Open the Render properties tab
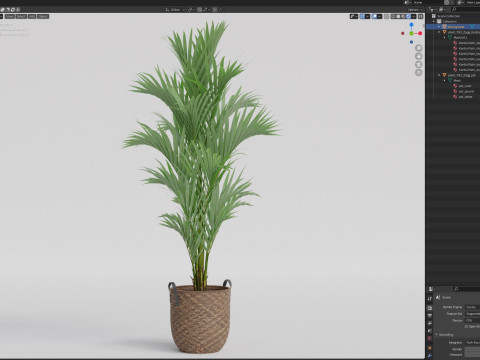 click(430, 308)
